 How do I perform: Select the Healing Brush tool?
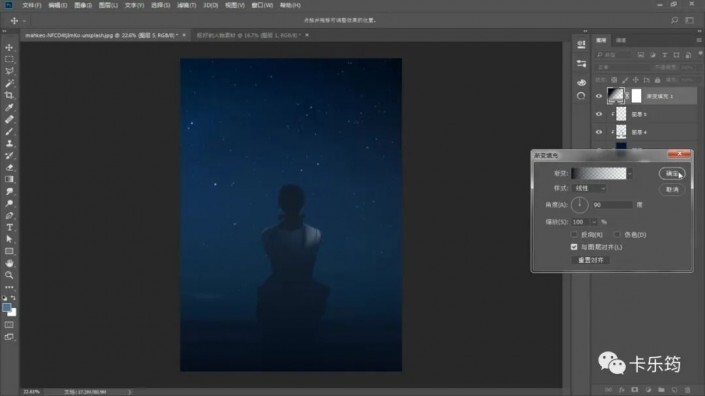tap(9, 120)
